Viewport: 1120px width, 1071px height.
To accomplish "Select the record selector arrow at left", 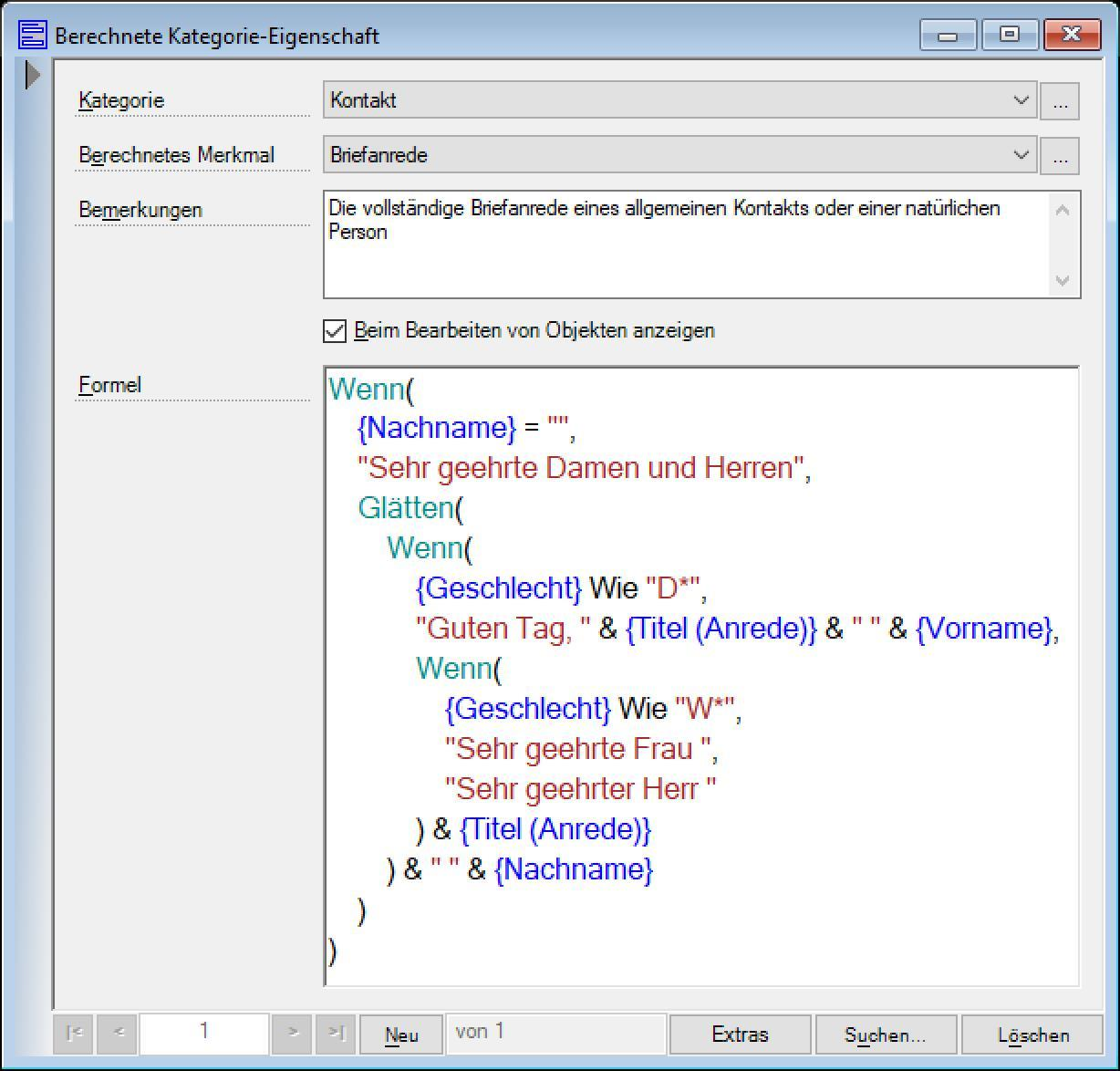I will tap(34, 75).
